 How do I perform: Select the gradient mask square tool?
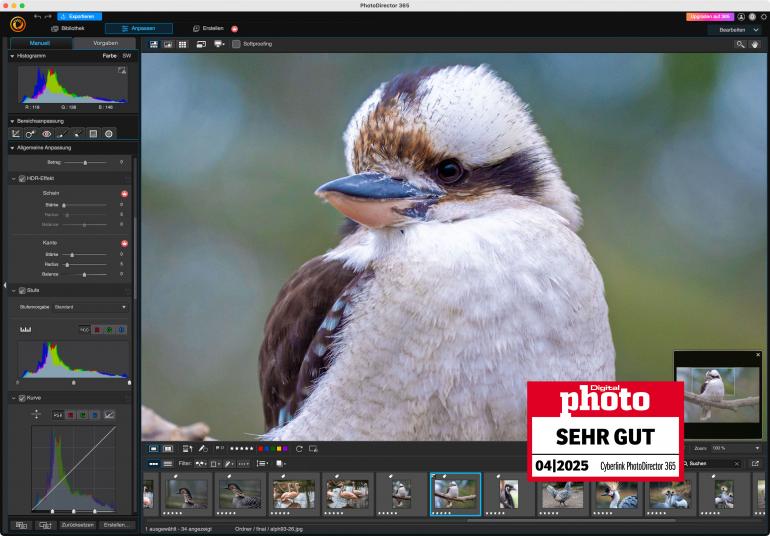coord(93,134)
